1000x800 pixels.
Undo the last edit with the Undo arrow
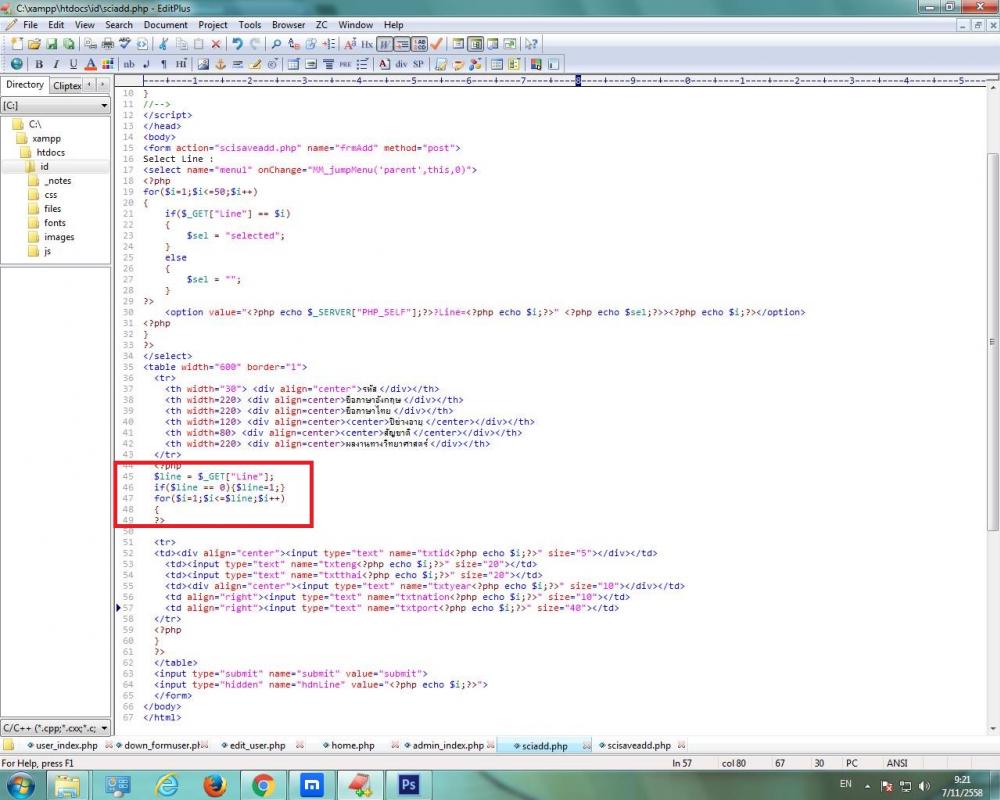[237, 44]
